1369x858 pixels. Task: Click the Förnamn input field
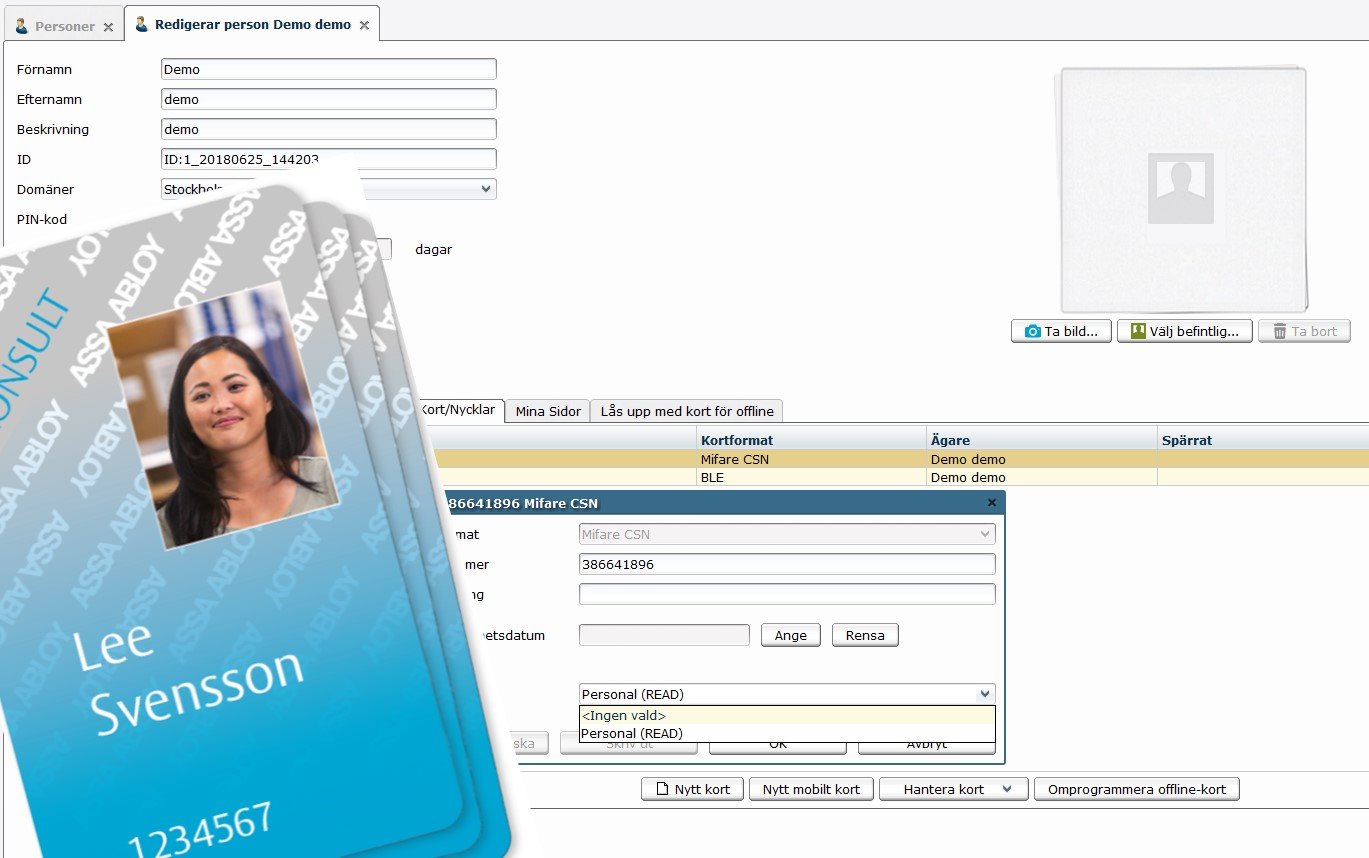[328, 70]
